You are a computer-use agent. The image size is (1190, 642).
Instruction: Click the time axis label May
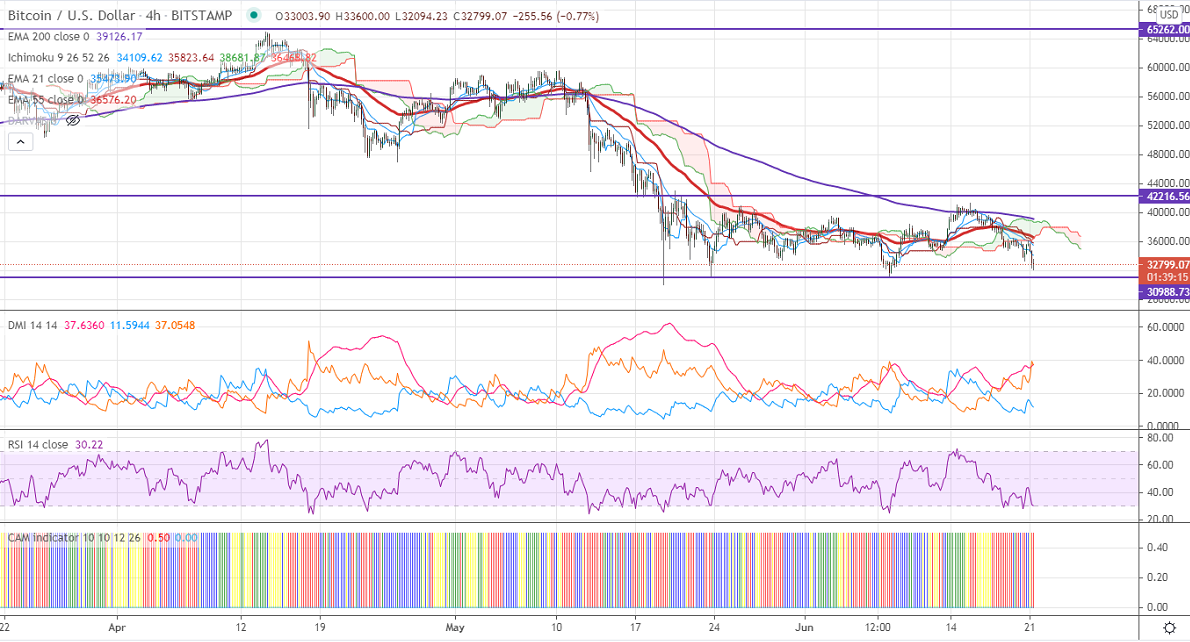coord(455,628)
